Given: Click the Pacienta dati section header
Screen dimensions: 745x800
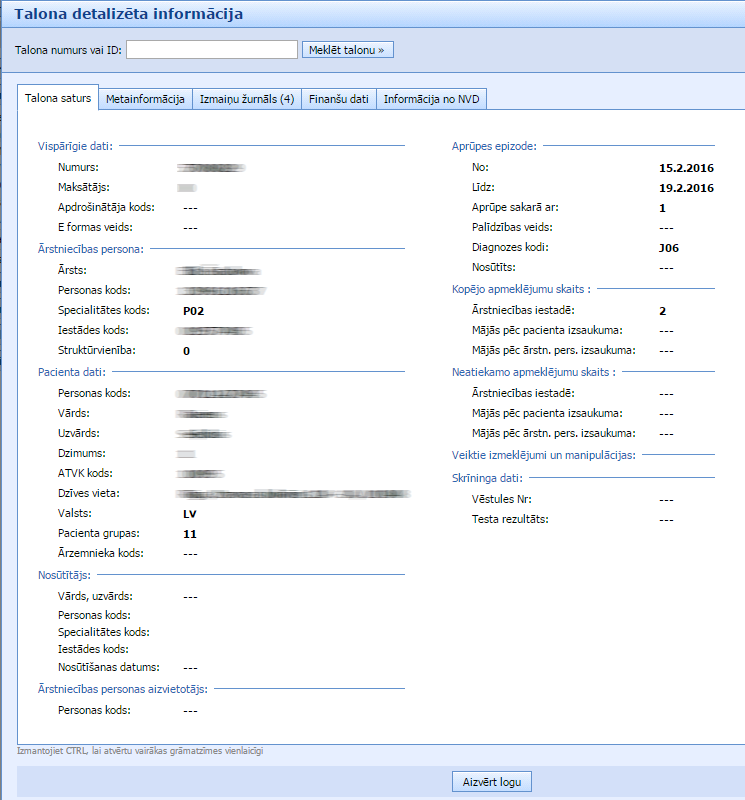Looking at the screenshot, I should (x=70, y=372).
